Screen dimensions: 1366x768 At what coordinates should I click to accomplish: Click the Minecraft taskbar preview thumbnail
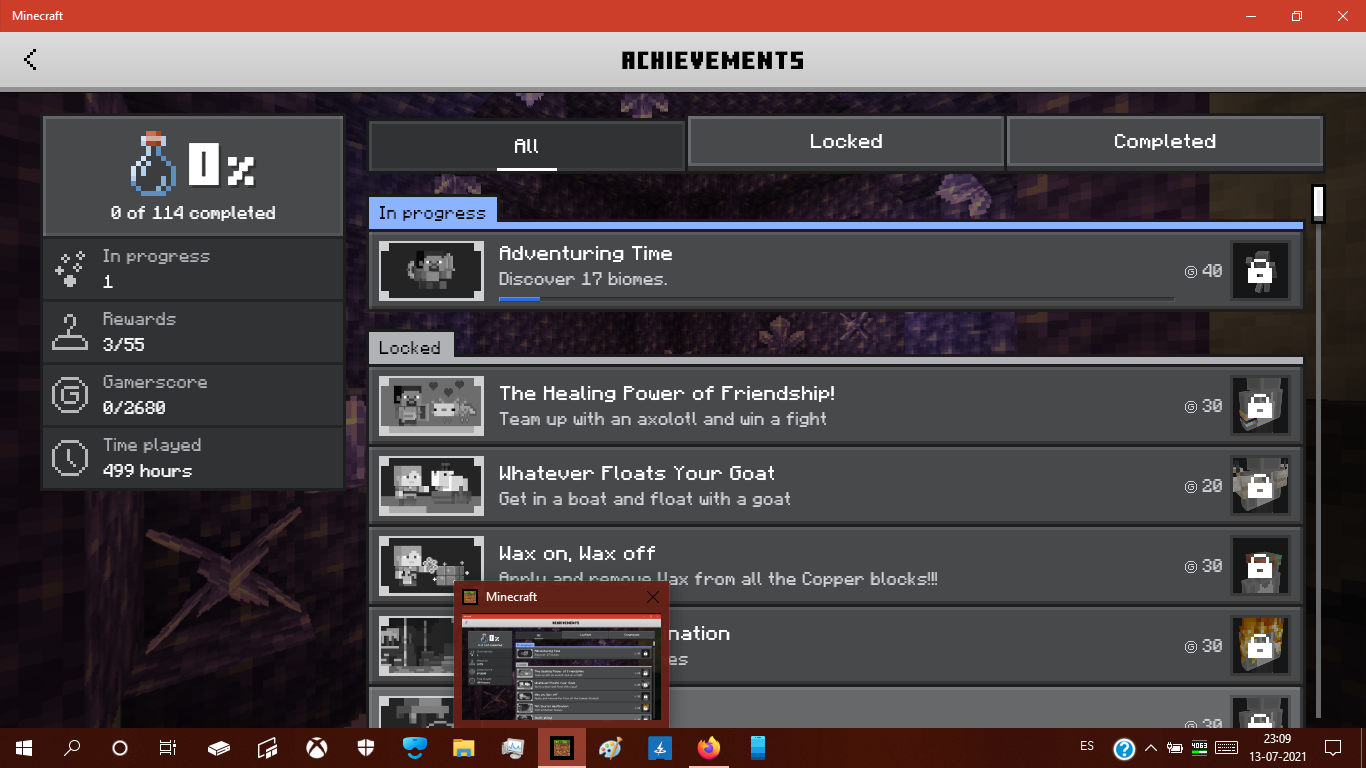pos(561,665)
